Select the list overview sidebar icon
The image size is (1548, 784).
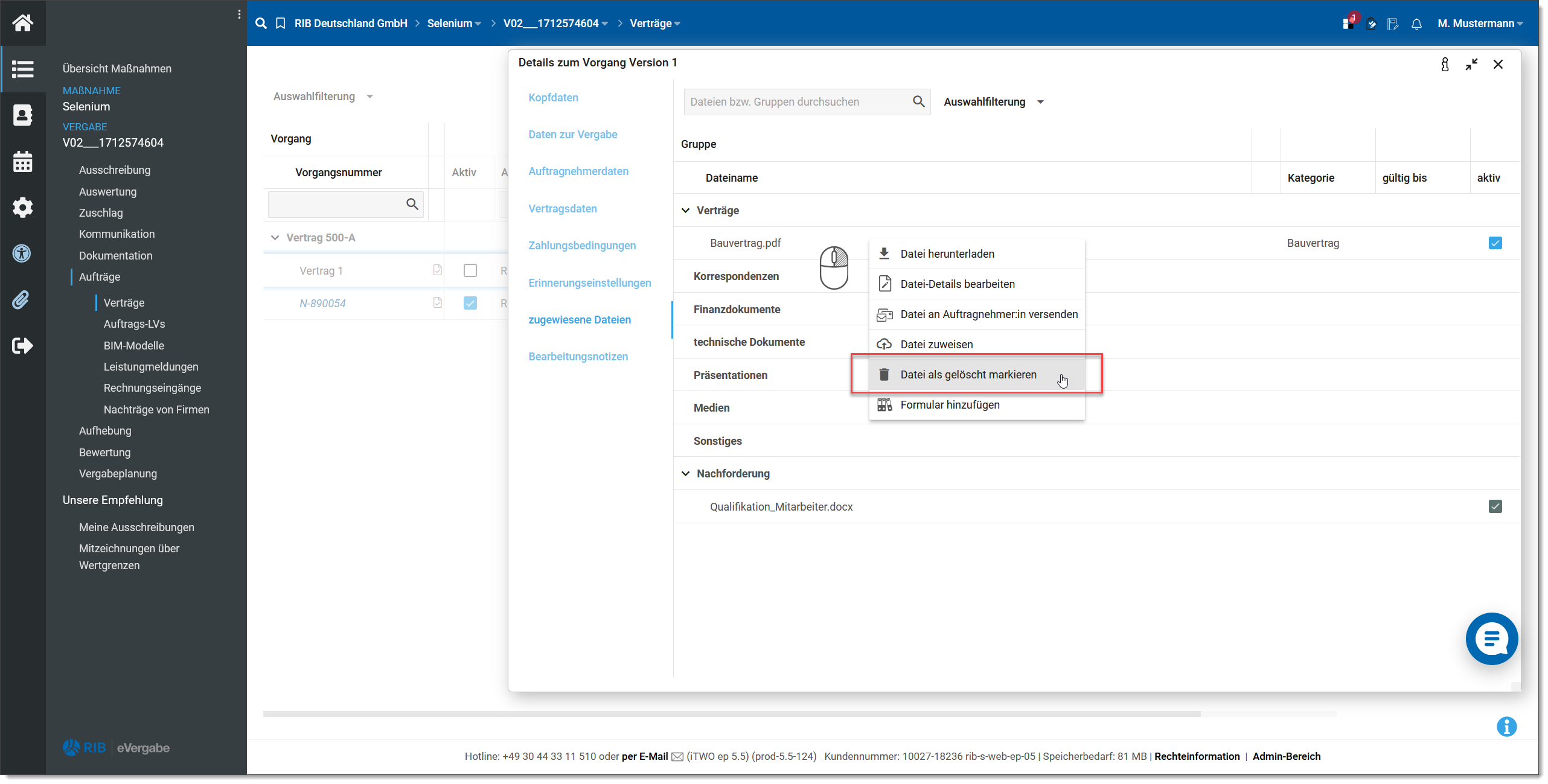tap(22, 69)
